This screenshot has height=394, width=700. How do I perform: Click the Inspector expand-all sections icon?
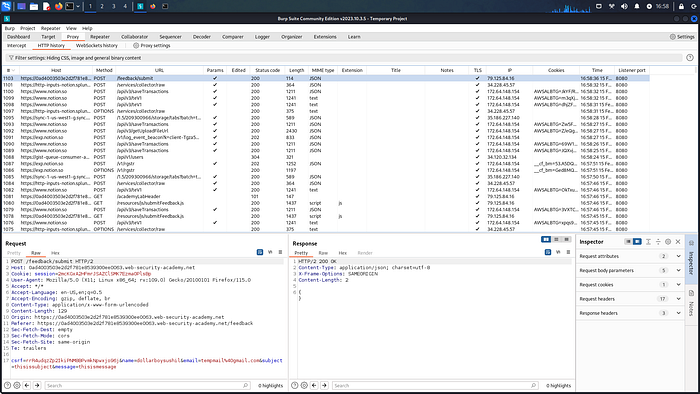[648, 241]
